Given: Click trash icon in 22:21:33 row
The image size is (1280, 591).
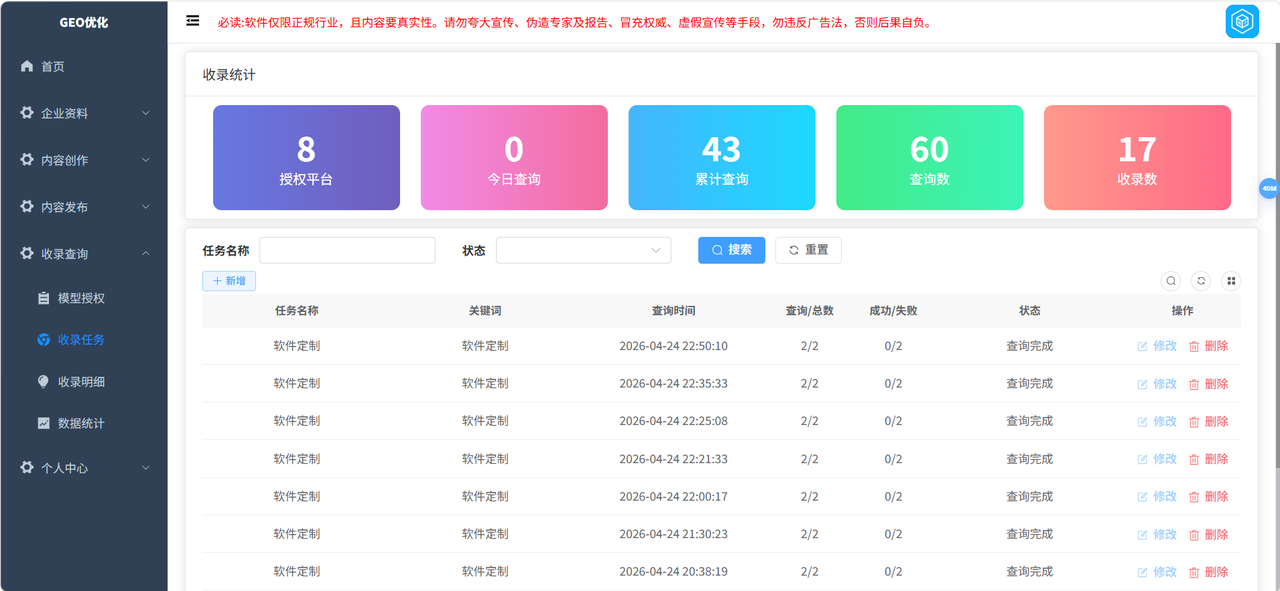Looking at the screenshot, I should 1193,459.
